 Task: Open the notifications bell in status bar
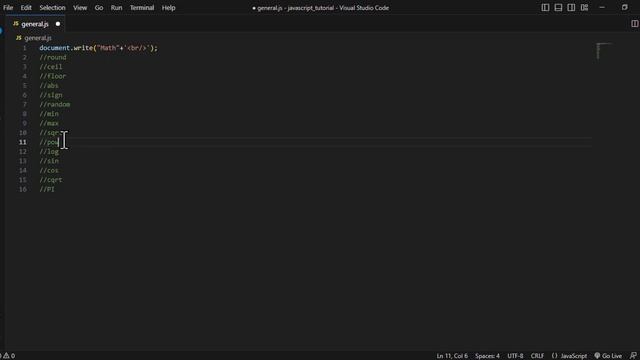click(633, 356)
